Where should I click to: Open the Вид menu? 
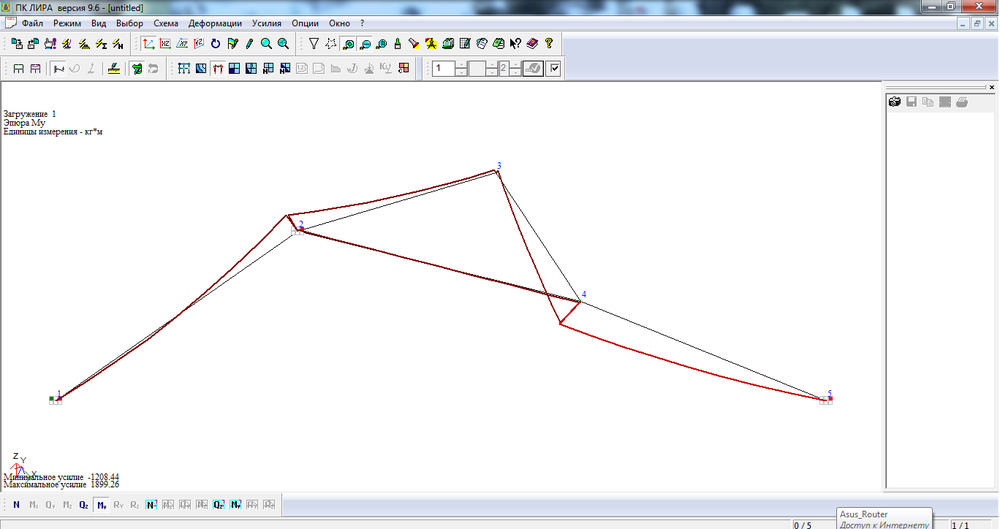(98, 23)
